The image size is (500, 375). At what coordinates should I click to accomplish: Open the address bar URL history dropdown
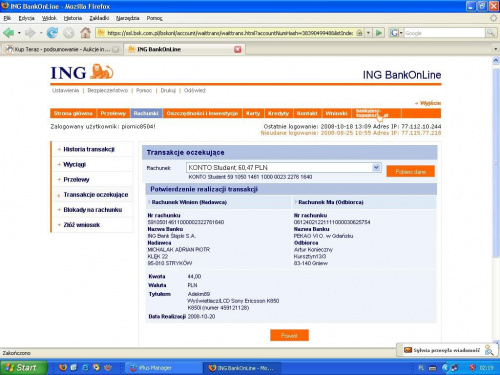pos(368,33)
